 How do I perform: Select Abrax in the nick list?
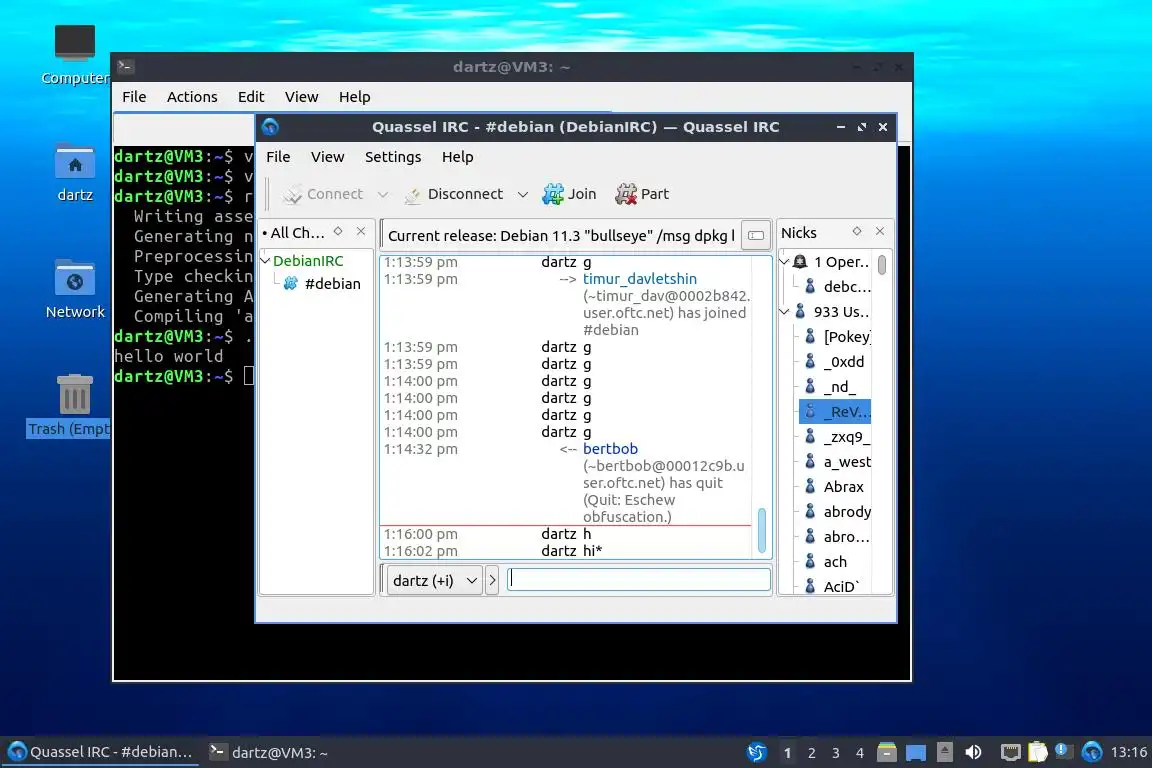(x=843, y=487)
